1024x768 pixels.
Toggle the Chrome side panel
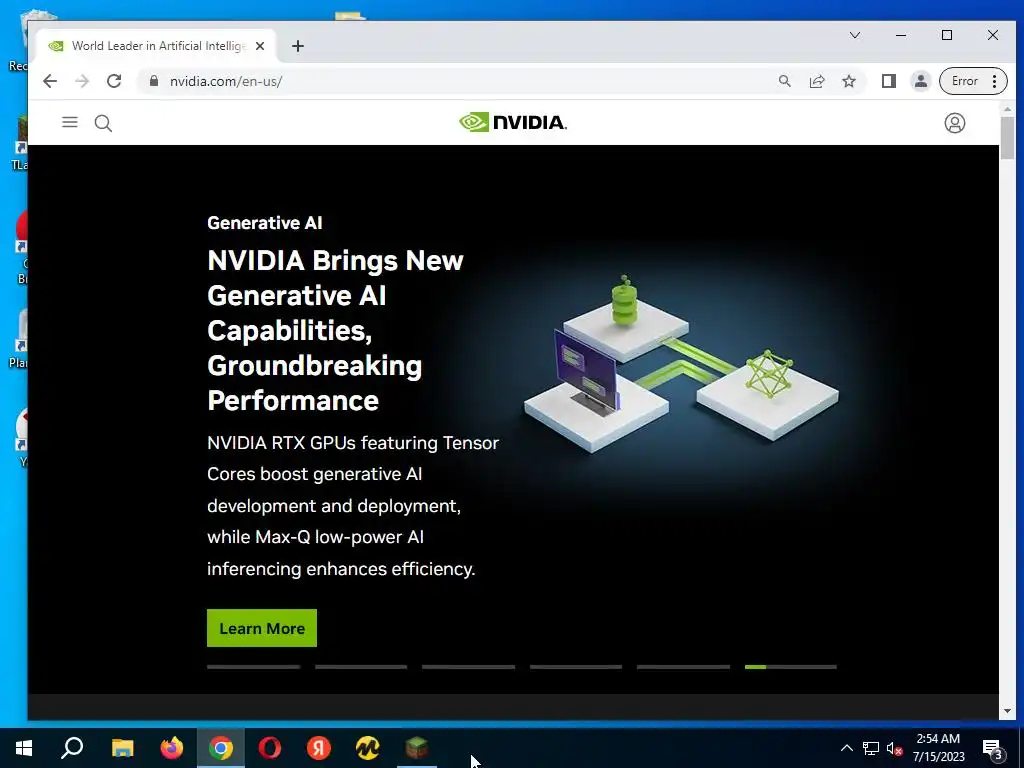pyautogui.click(x=888, y=81)
